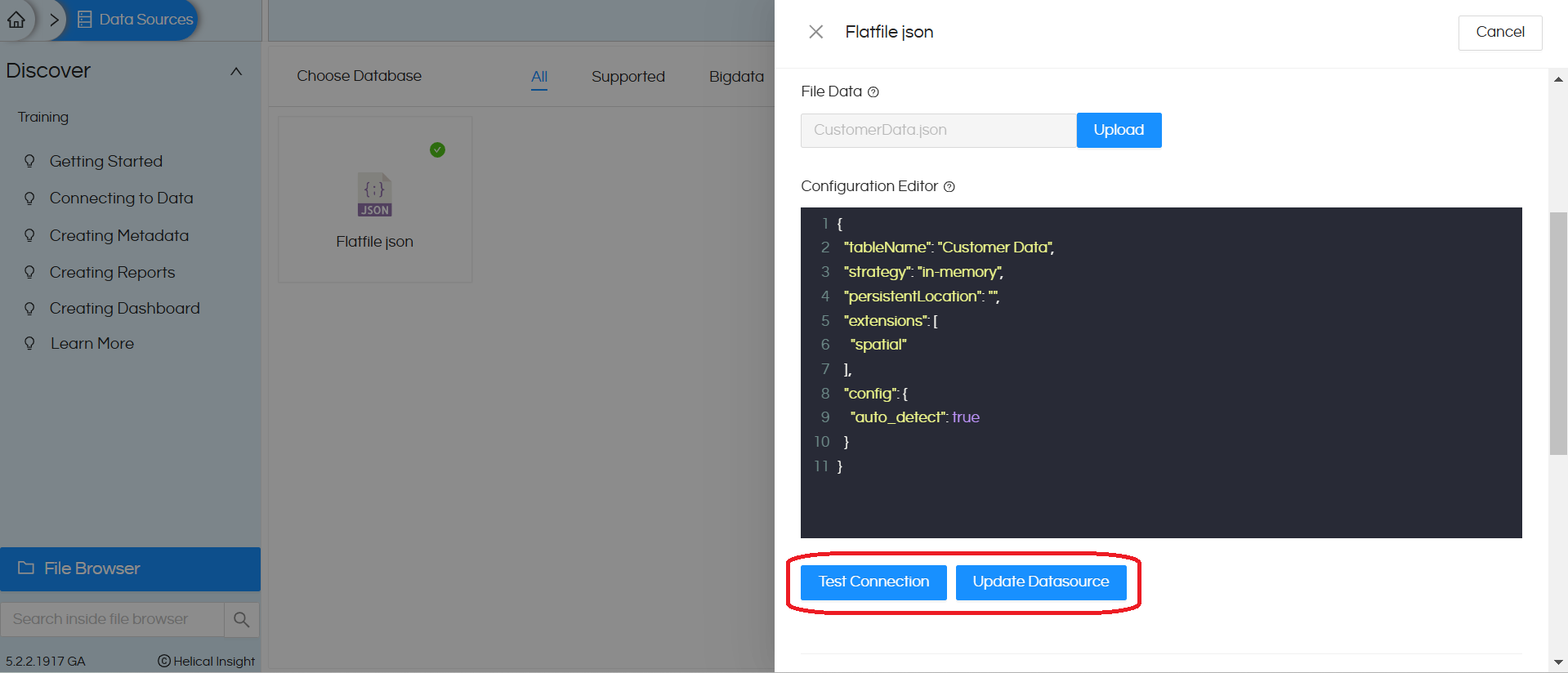Click the bulb icon beside Creating Metadata

click(29, 235)
